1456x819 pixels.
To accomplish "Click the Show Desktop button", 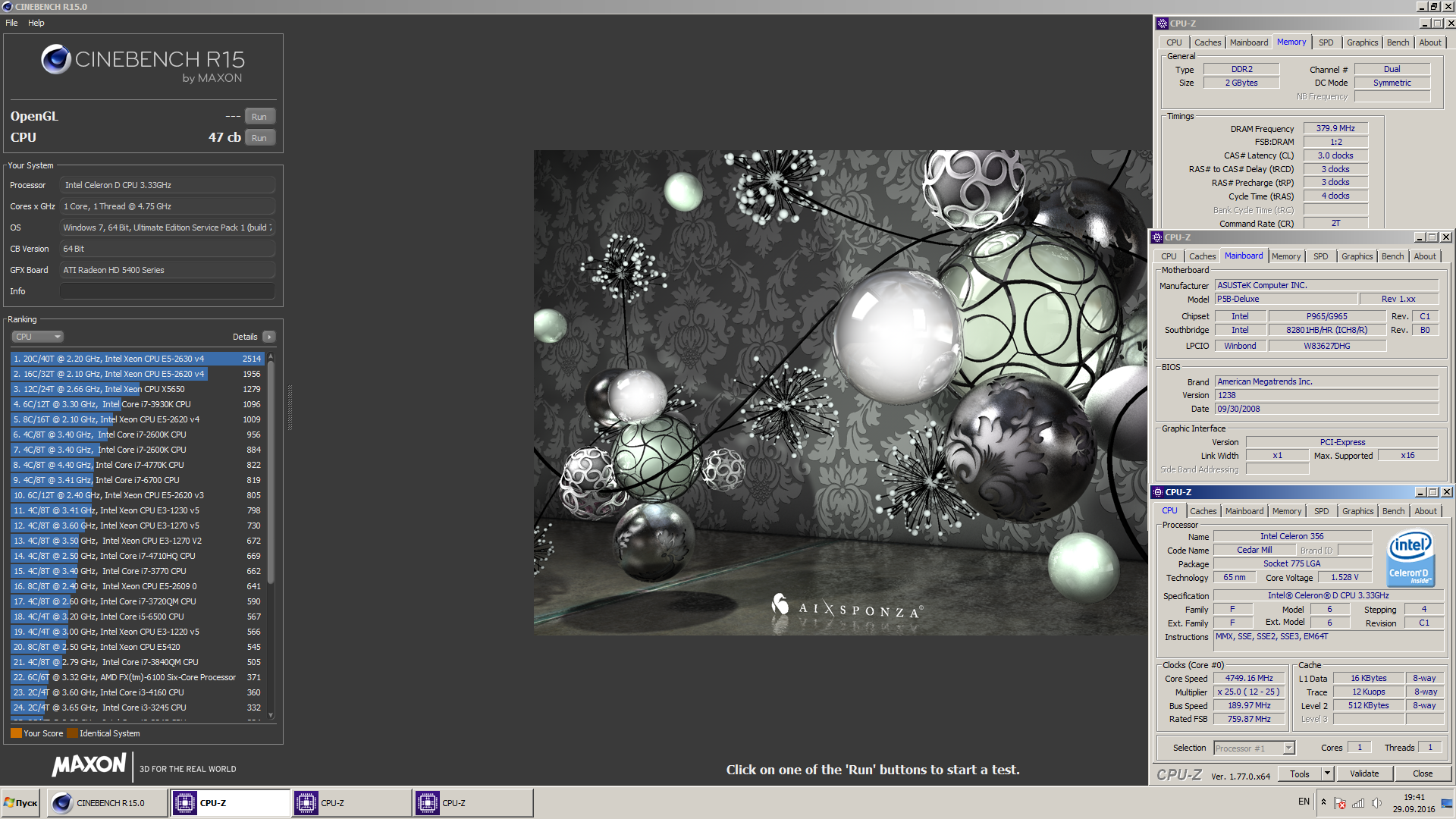I will point(1448,803).
